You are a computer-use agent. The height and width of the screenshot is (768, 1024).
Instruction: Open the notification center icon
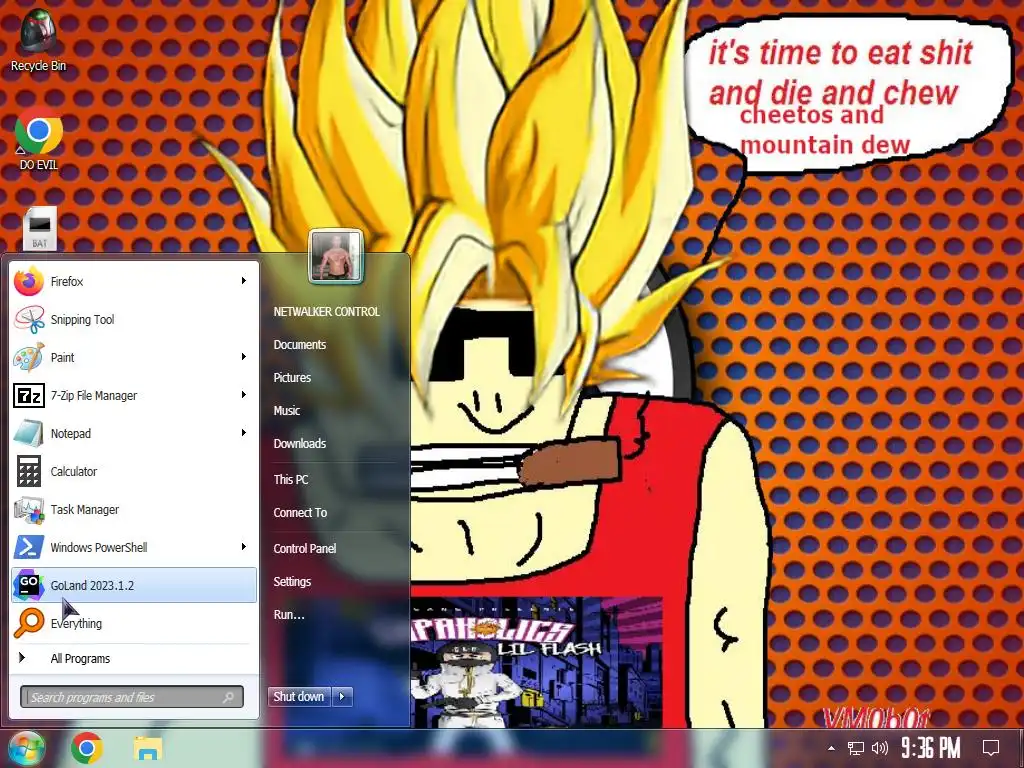pos(991,748)
